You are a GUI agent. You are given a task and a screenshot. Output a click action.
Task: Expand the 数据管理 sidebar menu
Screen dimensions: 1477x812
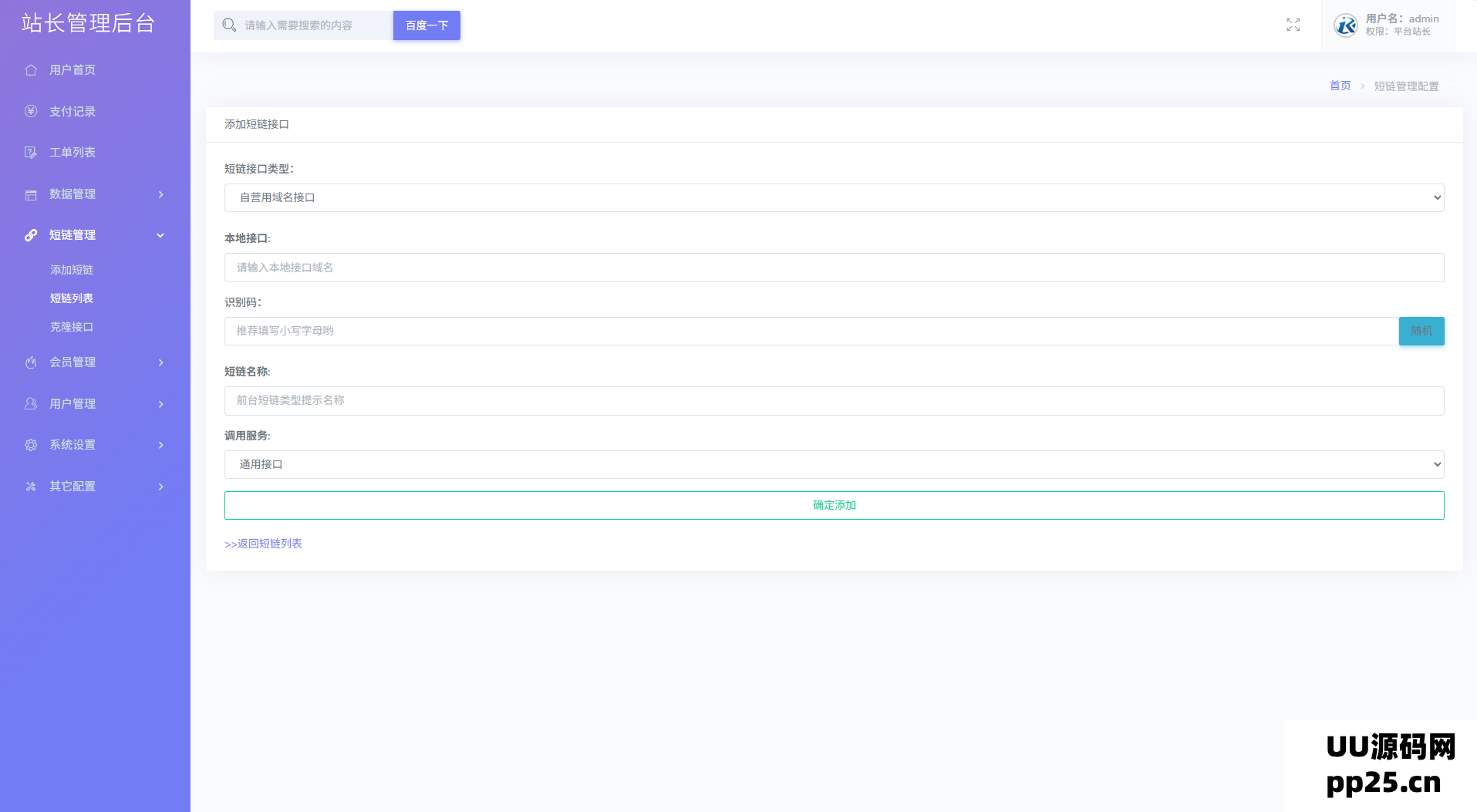94,194
